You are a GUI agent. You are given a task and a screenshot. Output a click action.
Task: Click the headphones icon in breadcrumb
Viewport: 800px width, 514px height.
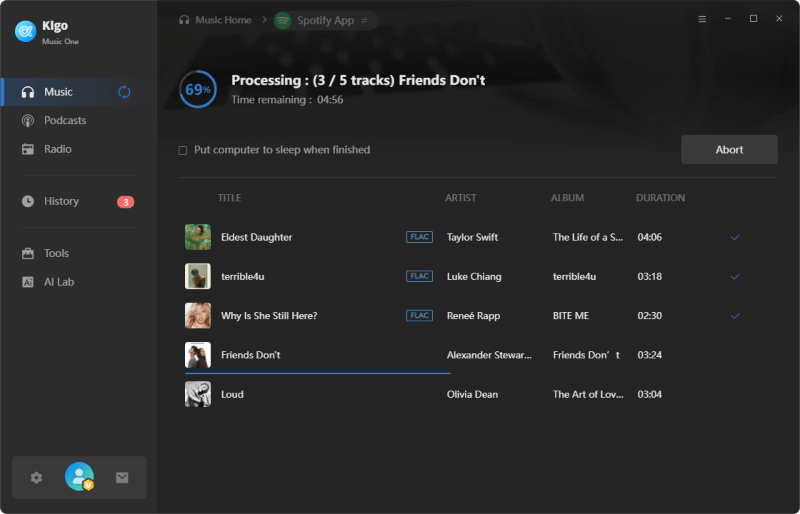tap(184, 20)
